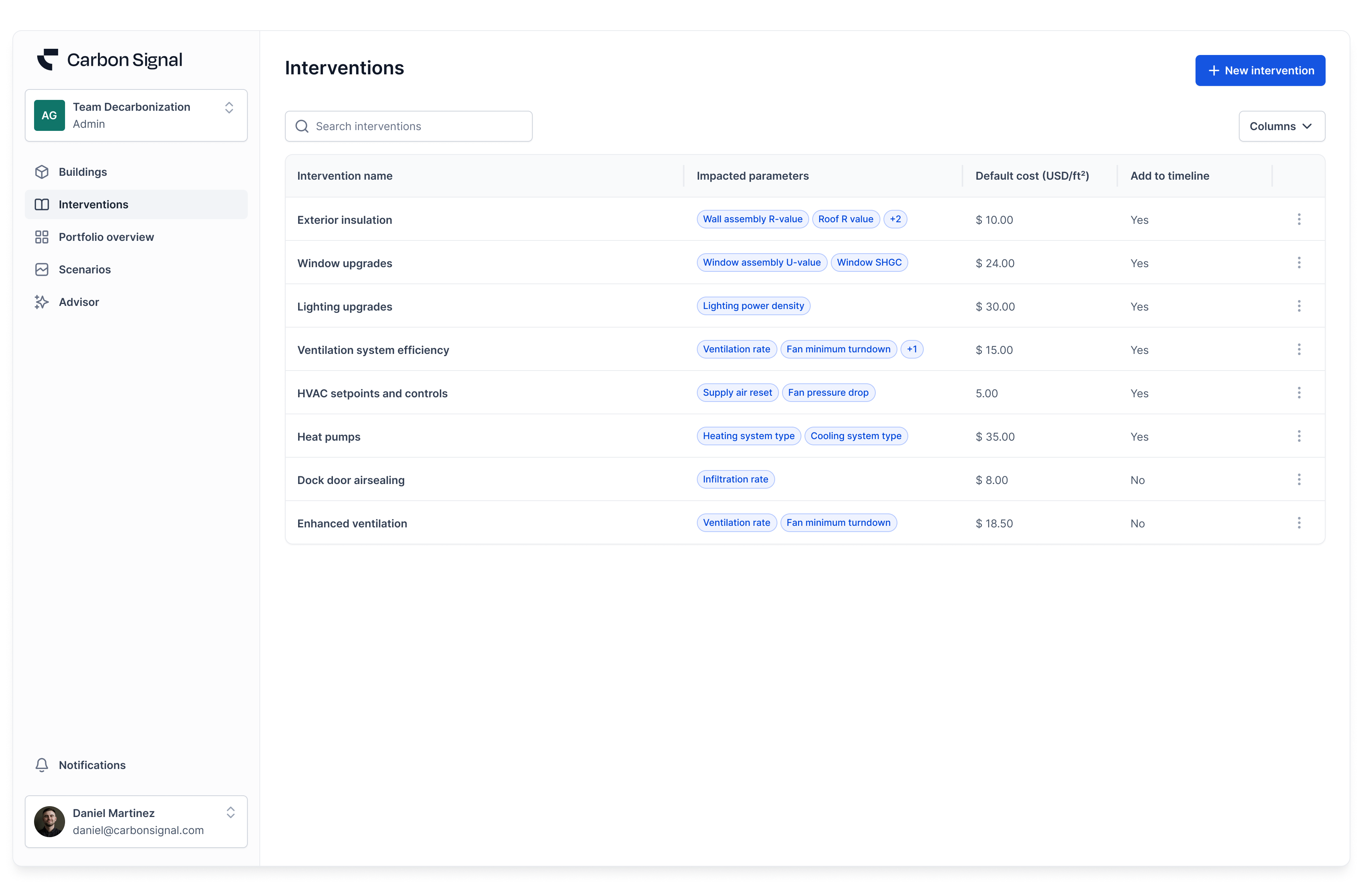Viewport: 1362px width, 896px height.
Task: Open the Exterior insulation row's three-dot menu
Action: point(1299,219)
